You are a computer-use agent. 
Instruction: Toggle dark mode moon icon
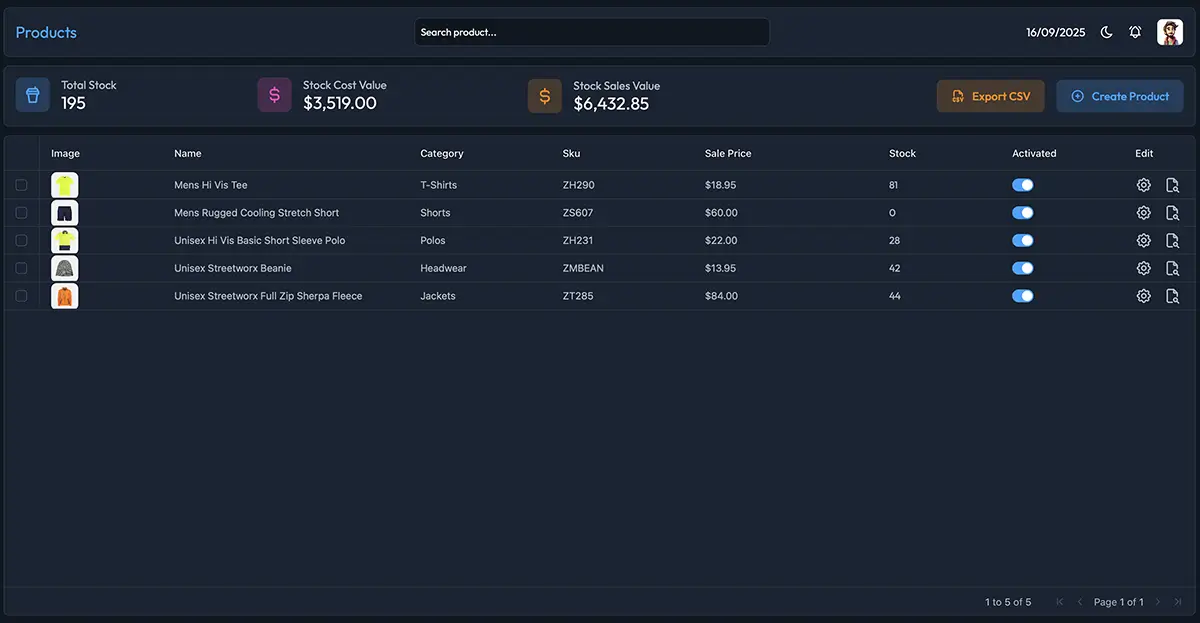(1106, 32)
